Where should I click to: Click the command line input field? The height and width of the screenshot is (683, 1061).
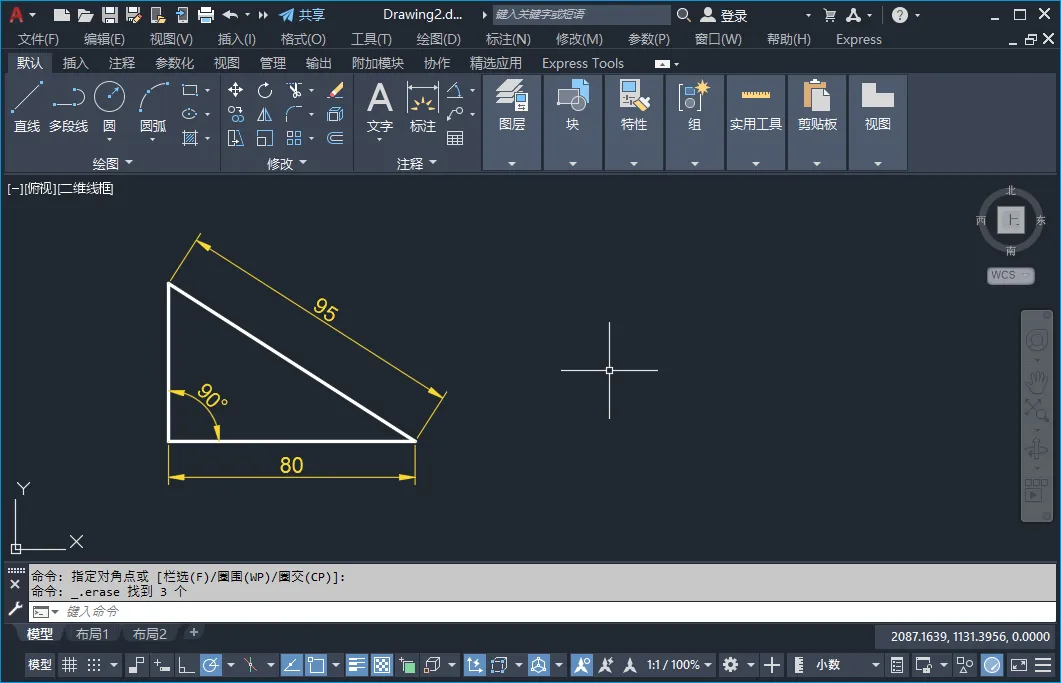pos(541,611)
